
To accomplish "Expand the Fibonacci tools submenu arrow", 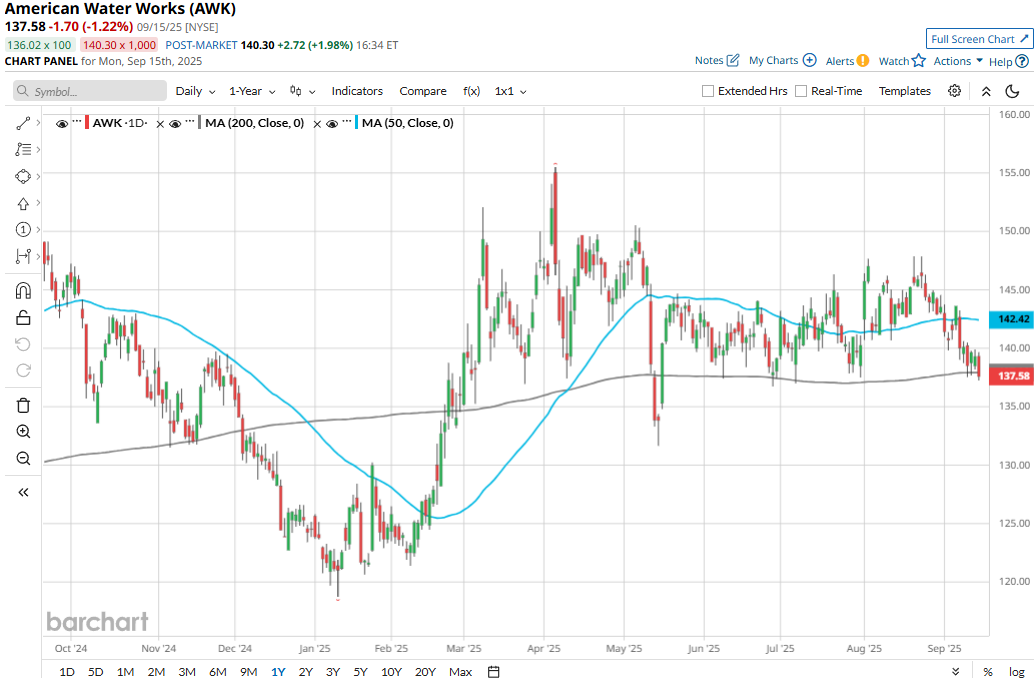I will pyautogui.click(x=38, y=150).
